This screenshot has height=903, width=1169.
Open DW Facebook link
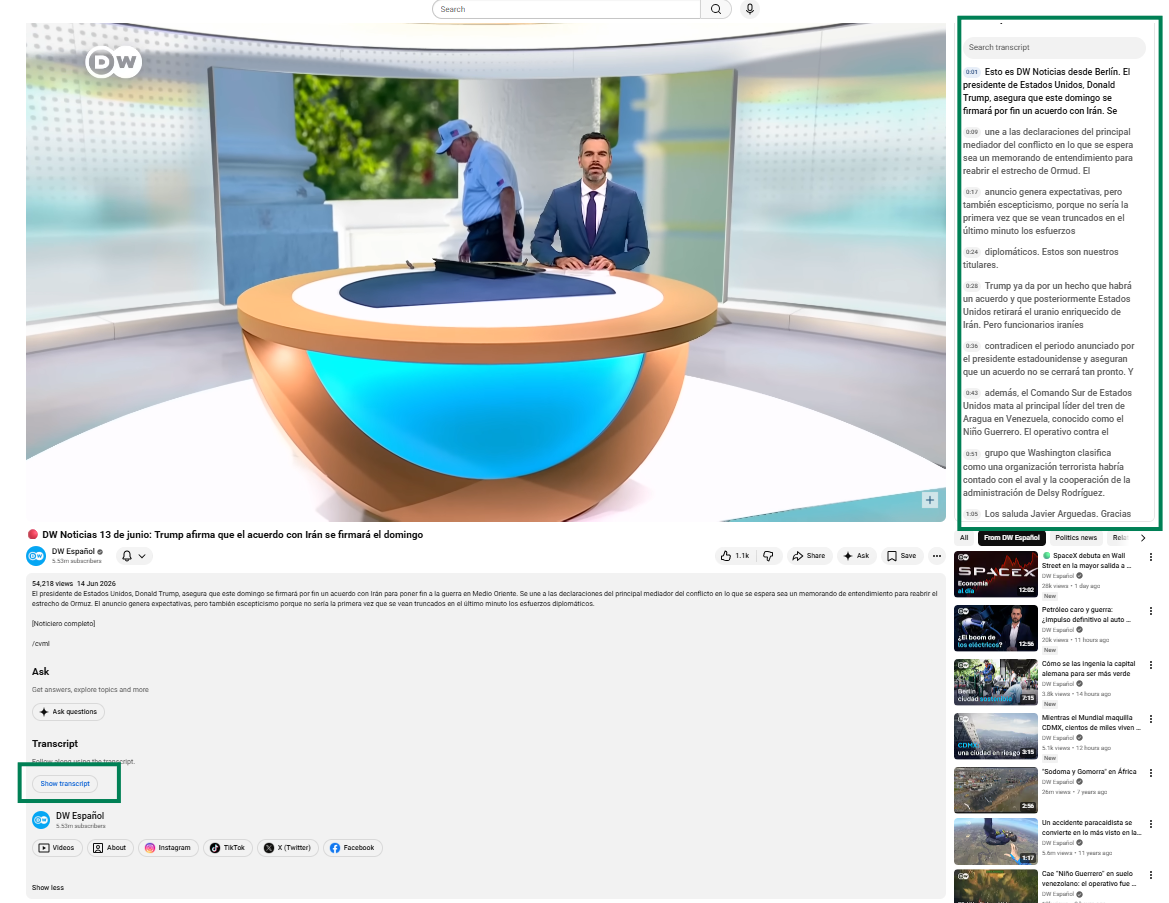pyautogui.click(x=353, y=848)
